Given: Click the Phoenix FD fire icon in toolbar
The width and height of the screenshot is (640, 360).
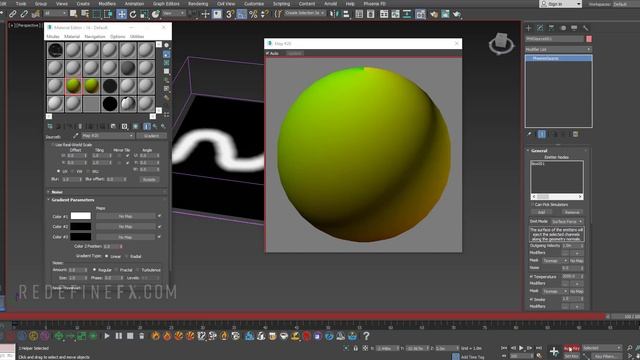Looking at the screenshot, I should (x=156, y=336).
